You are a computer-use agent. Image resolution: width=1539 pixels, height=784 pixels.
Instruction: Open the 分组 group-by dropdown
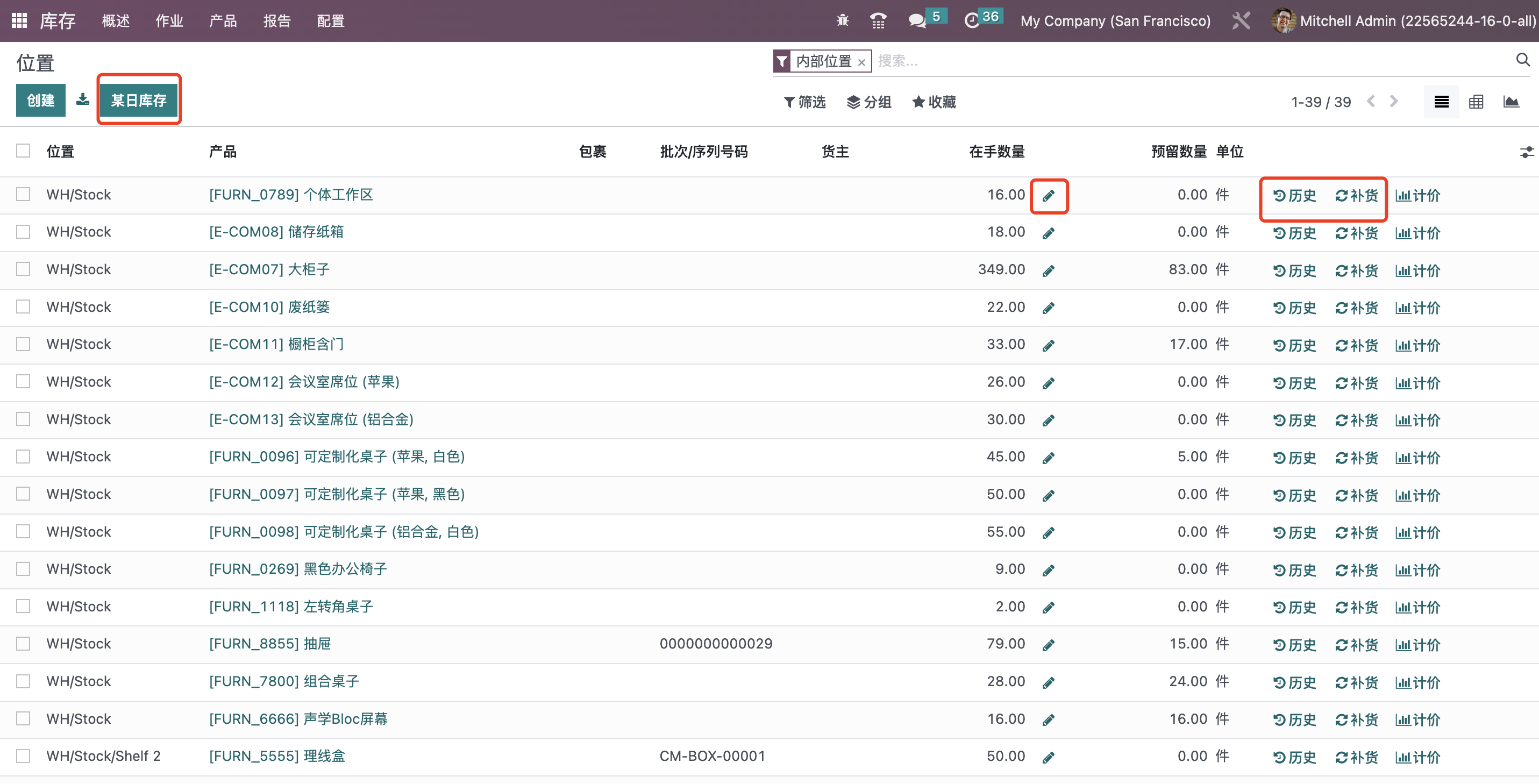[868, 102]
